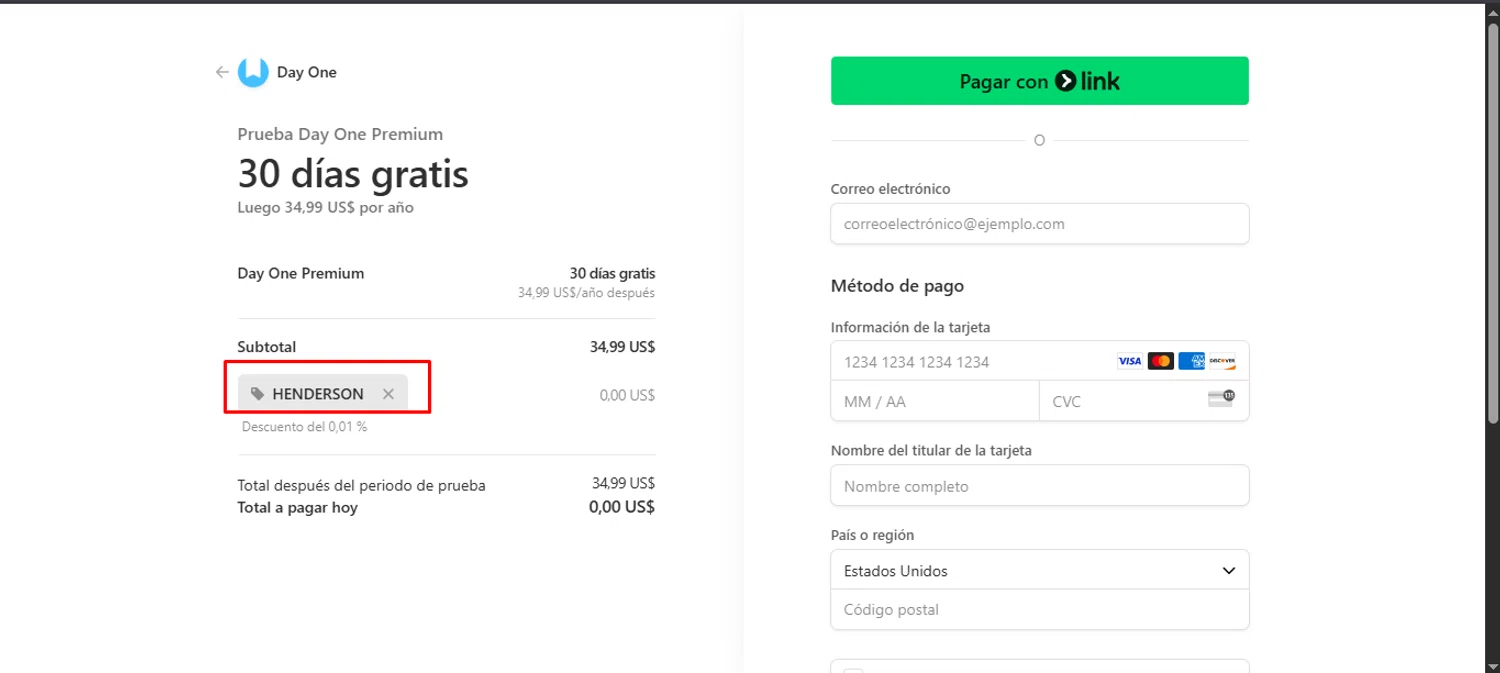Click the Discover card icon
The width and height of the screenshot is (1500, 673).
[x=1222, y=361]
